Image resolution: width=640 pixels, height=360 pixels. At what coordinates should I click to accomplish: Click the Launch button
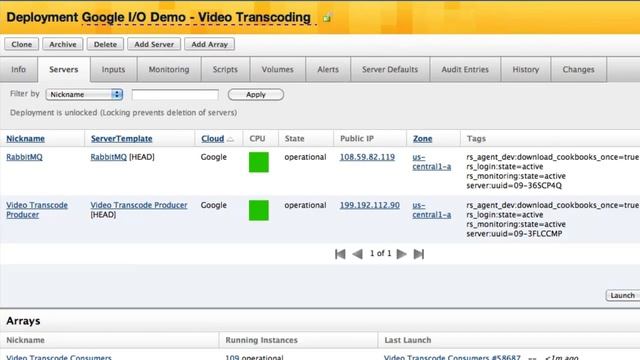coord(622,296)
